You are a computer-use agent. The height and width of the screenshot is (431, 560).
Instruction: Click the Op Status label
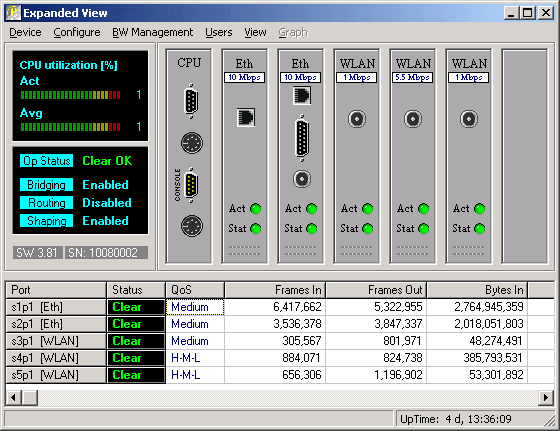point(46,161)
